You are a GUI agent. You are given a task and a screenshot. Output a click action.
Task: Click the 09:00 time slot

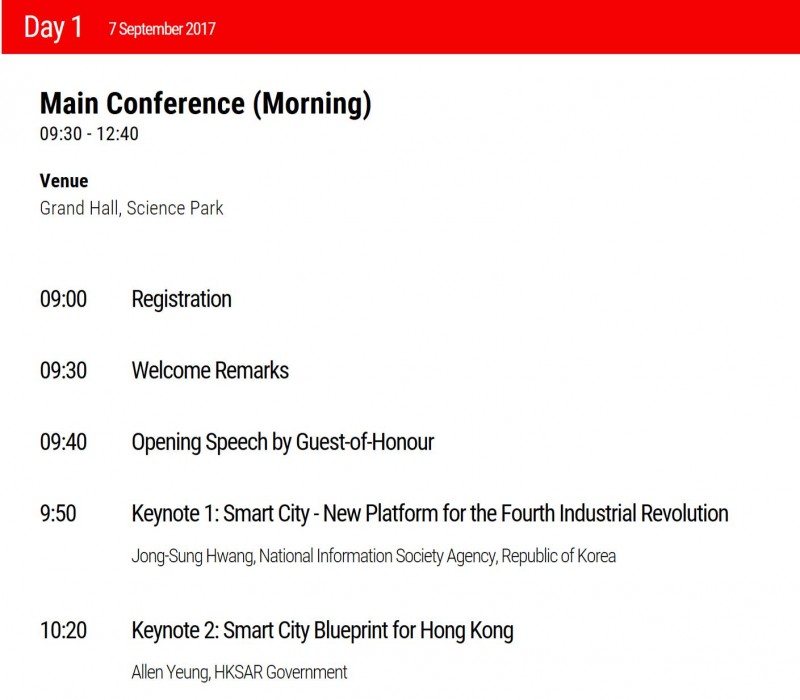pyautogui.click(x=63, y=299)
